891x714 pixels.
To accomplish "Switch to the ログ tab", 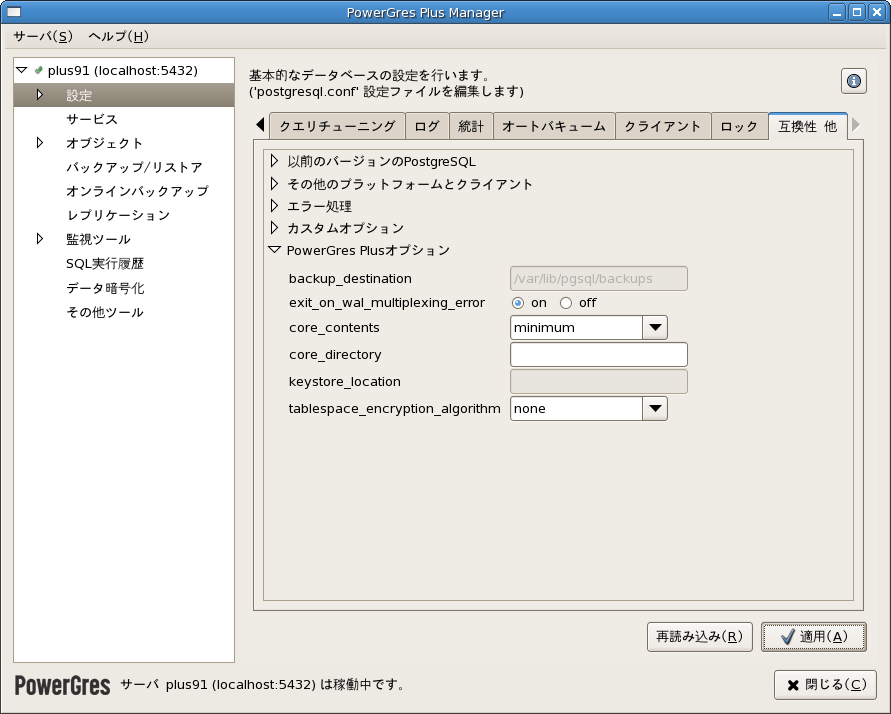I will point(430,126).
